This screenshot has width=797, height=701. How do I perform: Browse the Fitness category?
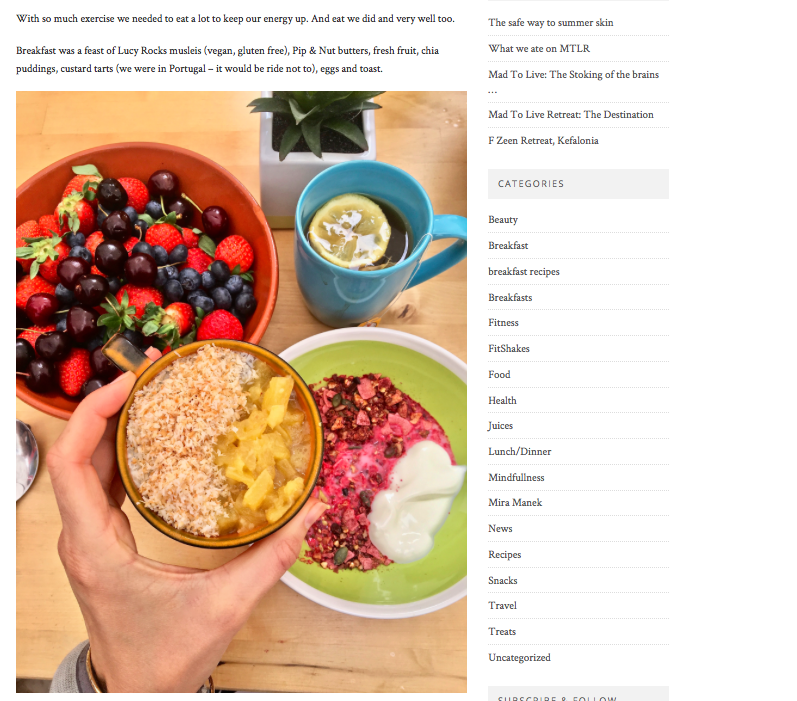tap(503, 323)
